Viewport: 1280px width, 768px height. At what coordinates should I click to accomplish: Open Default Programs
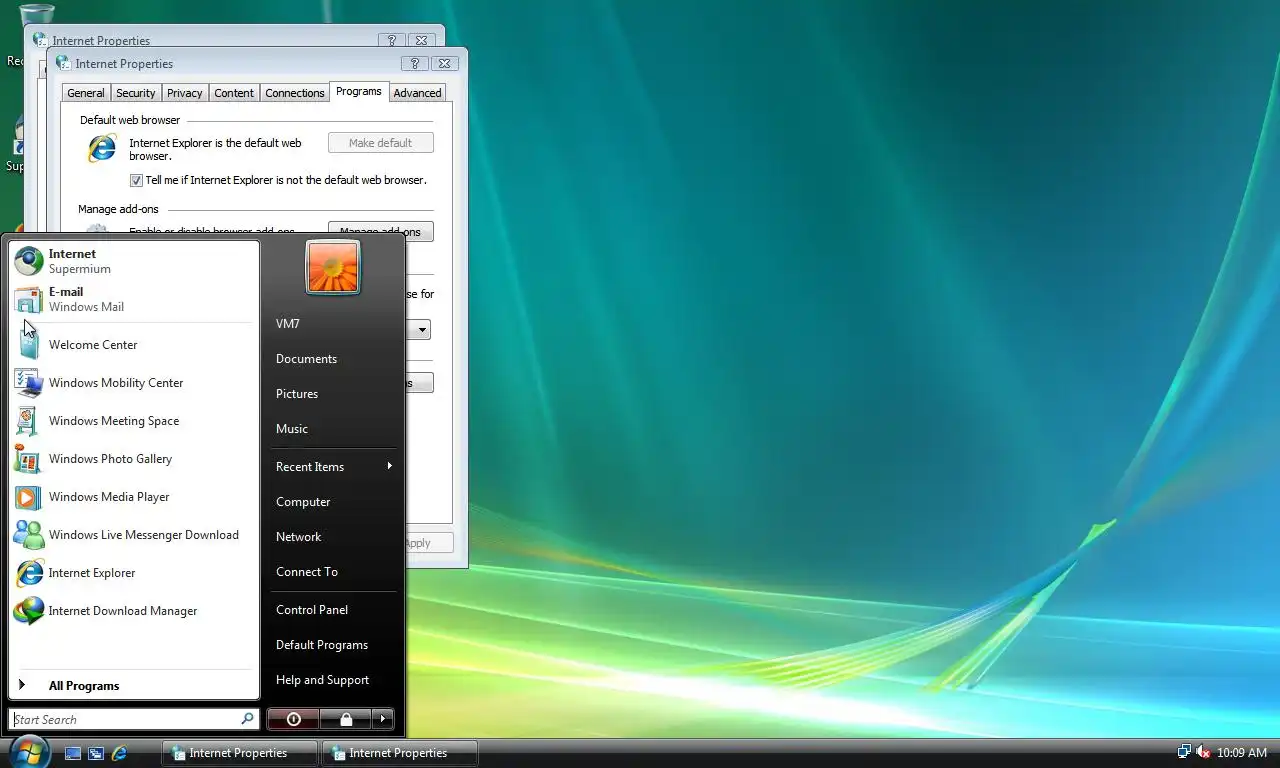(x=333, y=645)
